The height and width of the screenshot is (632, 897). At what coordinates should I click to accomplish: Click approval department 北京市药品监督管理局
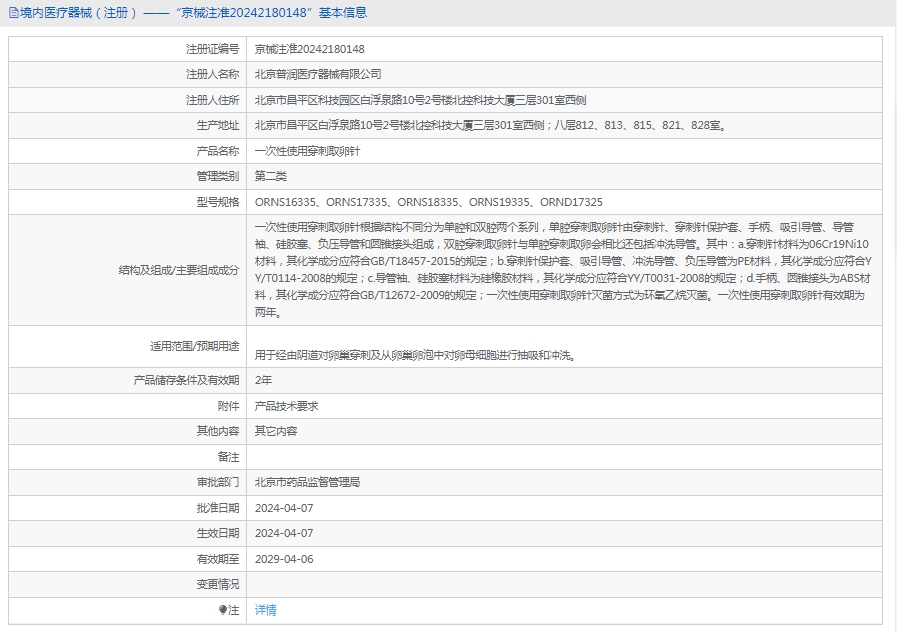click(x=307, y=482)
